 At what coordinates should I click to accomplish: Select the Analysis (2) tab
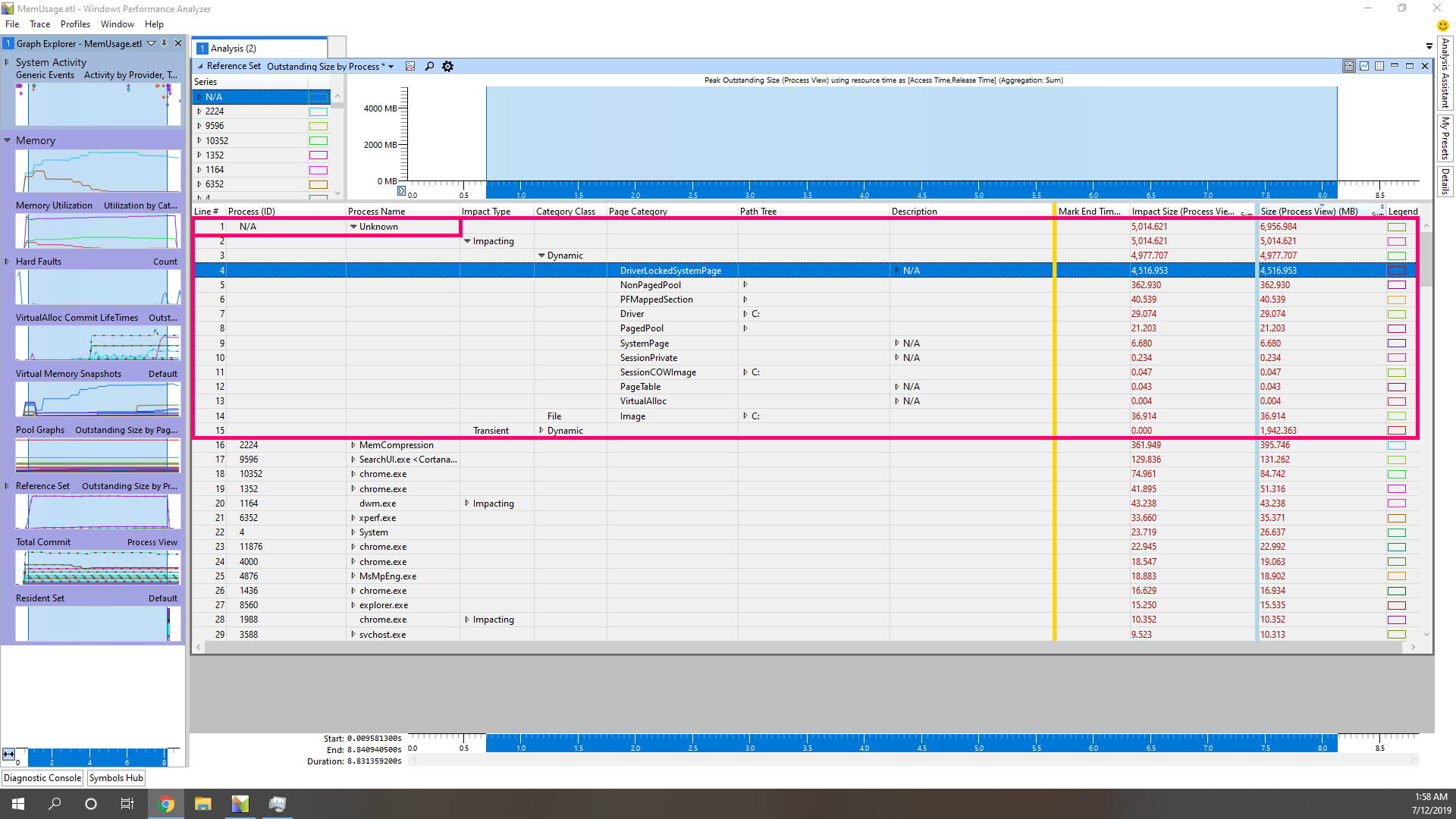coord(260,48)
